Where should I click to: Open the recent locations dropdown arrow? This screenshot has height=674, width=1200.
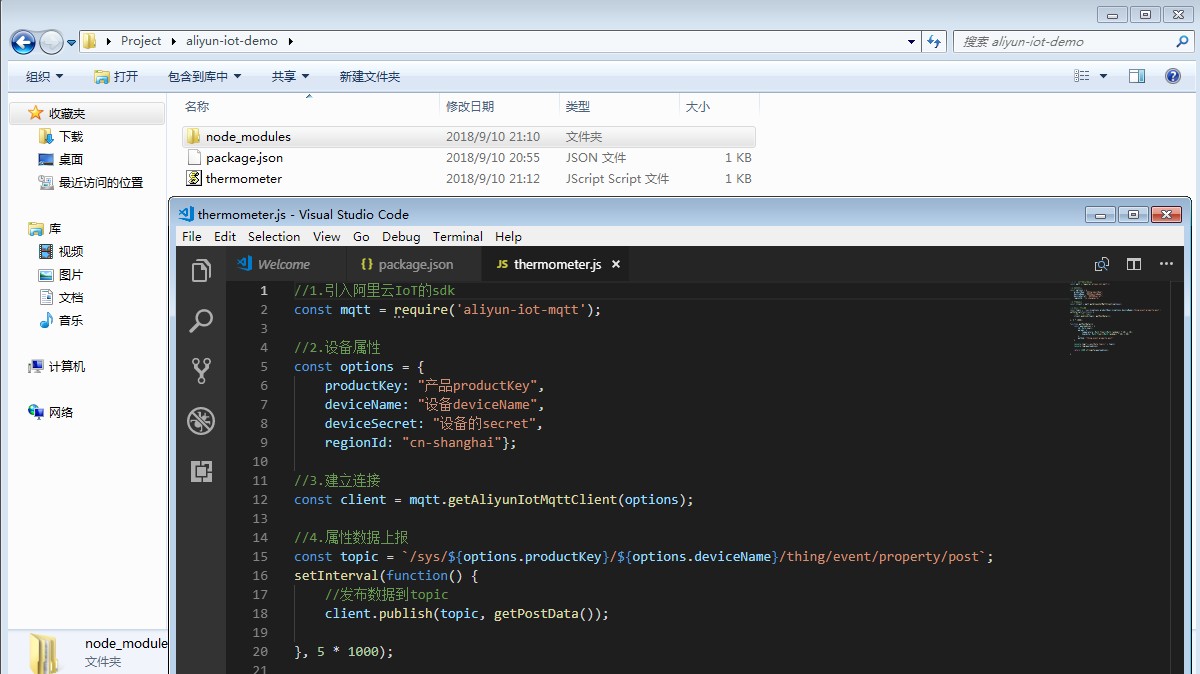click(x=71, y=43)
